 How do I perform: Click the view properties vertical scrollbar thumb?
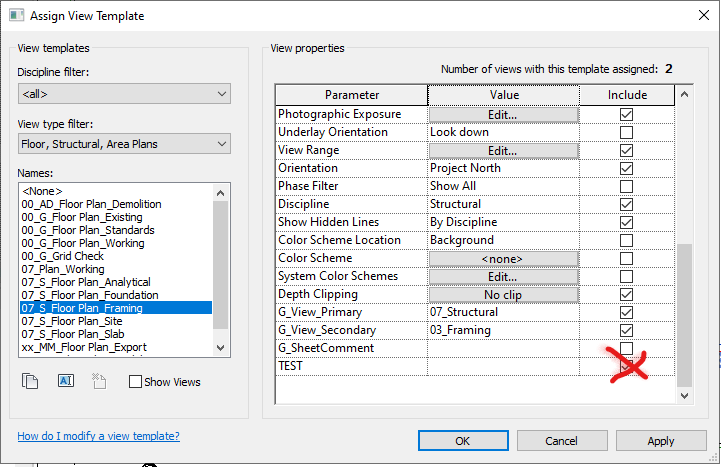point(684,315)
